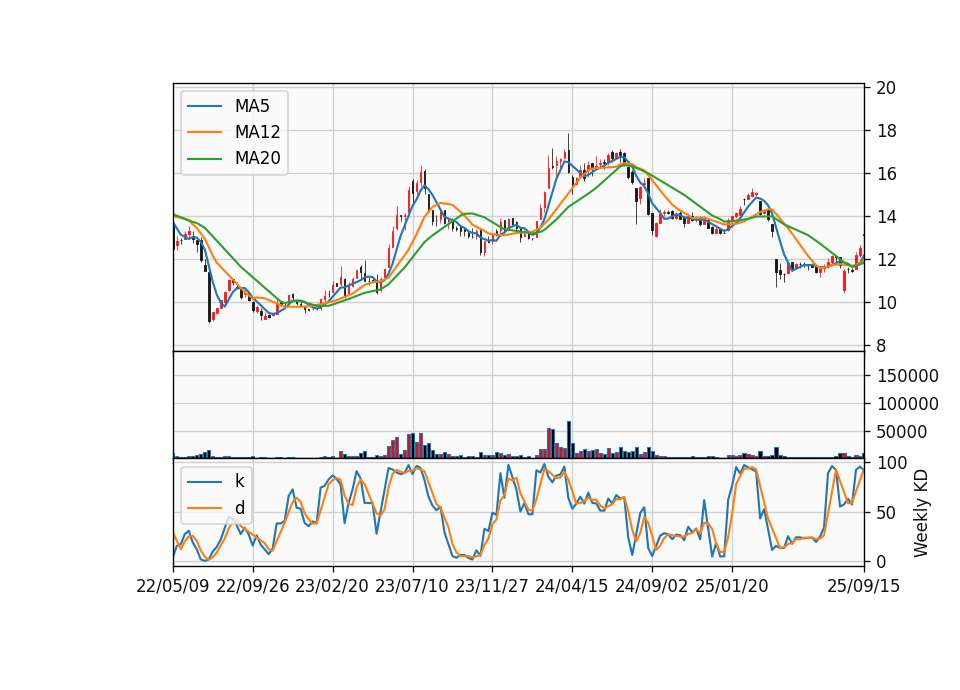The height and width of the screenshot is (690, 960).
Task: Click the price axis value 20
Action: (x=886, y=88)
